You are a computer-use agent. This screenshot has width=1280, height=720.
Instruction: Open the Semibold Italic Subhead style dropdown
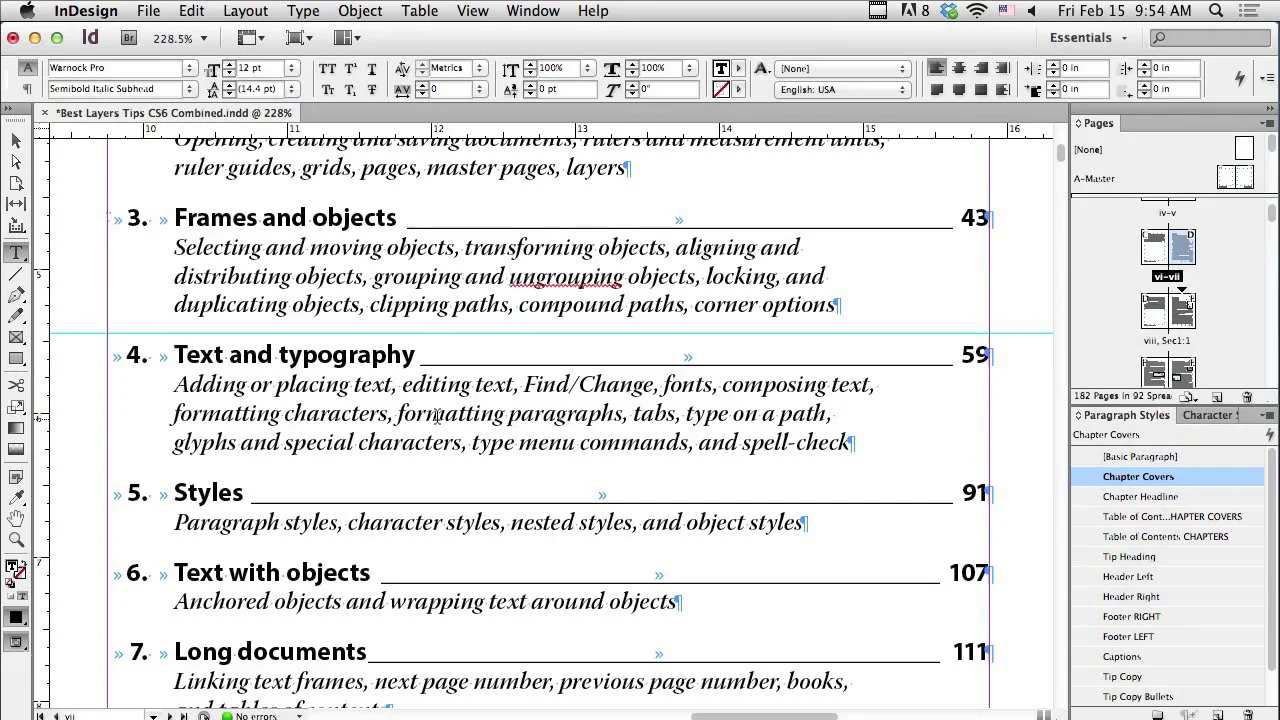pos(189,89)
